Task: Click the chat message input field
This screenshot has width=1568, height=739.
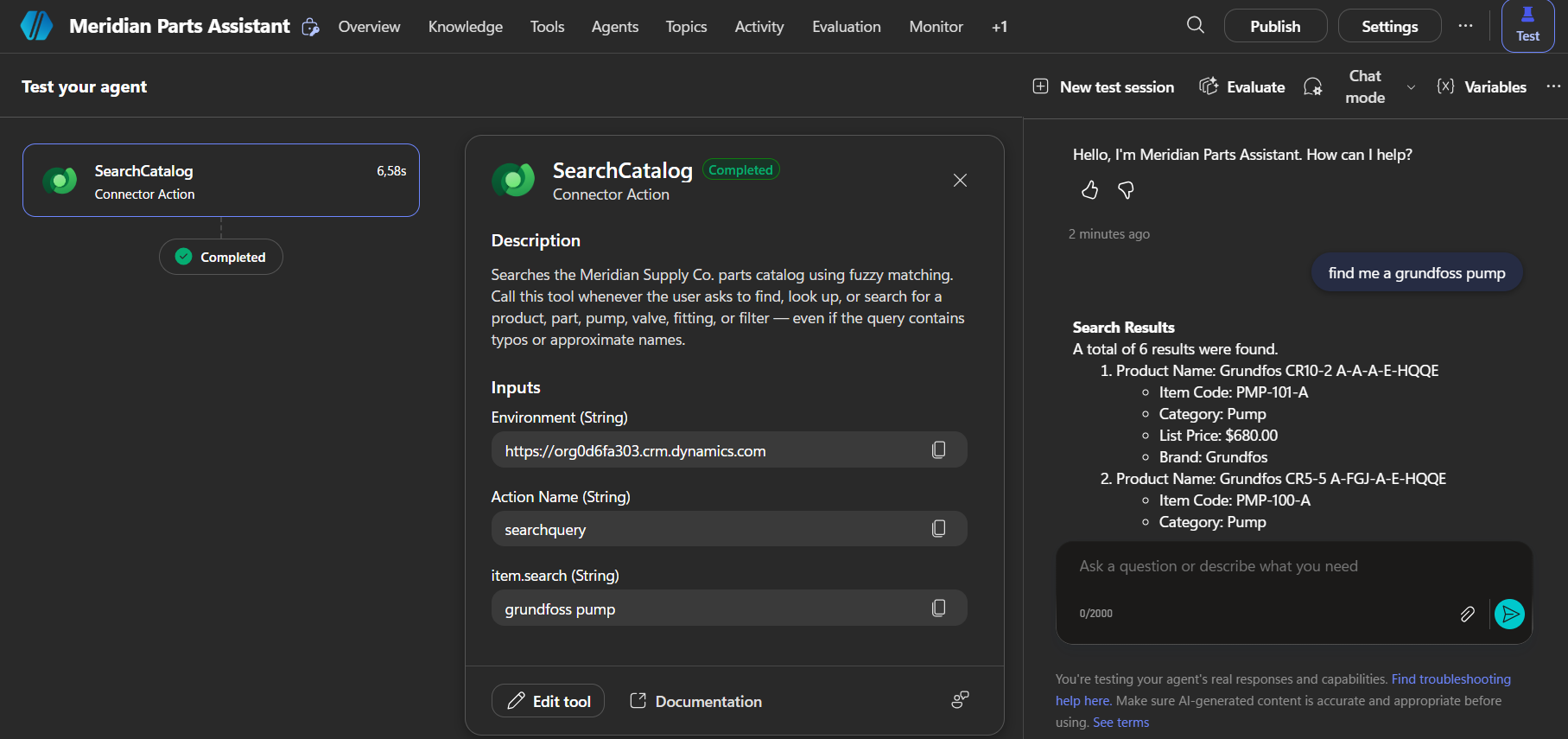Action: tap(1293, 567)
